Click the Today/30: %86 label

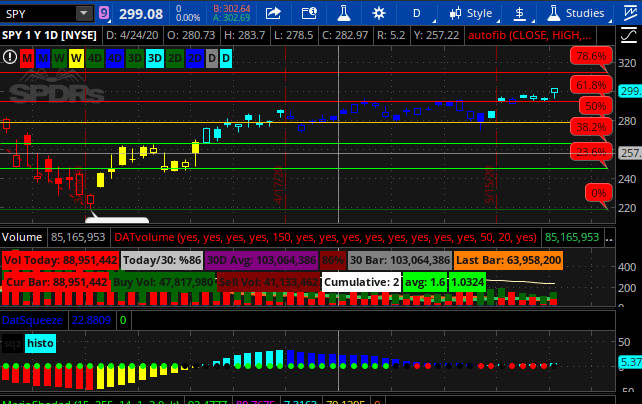point(162,260)
